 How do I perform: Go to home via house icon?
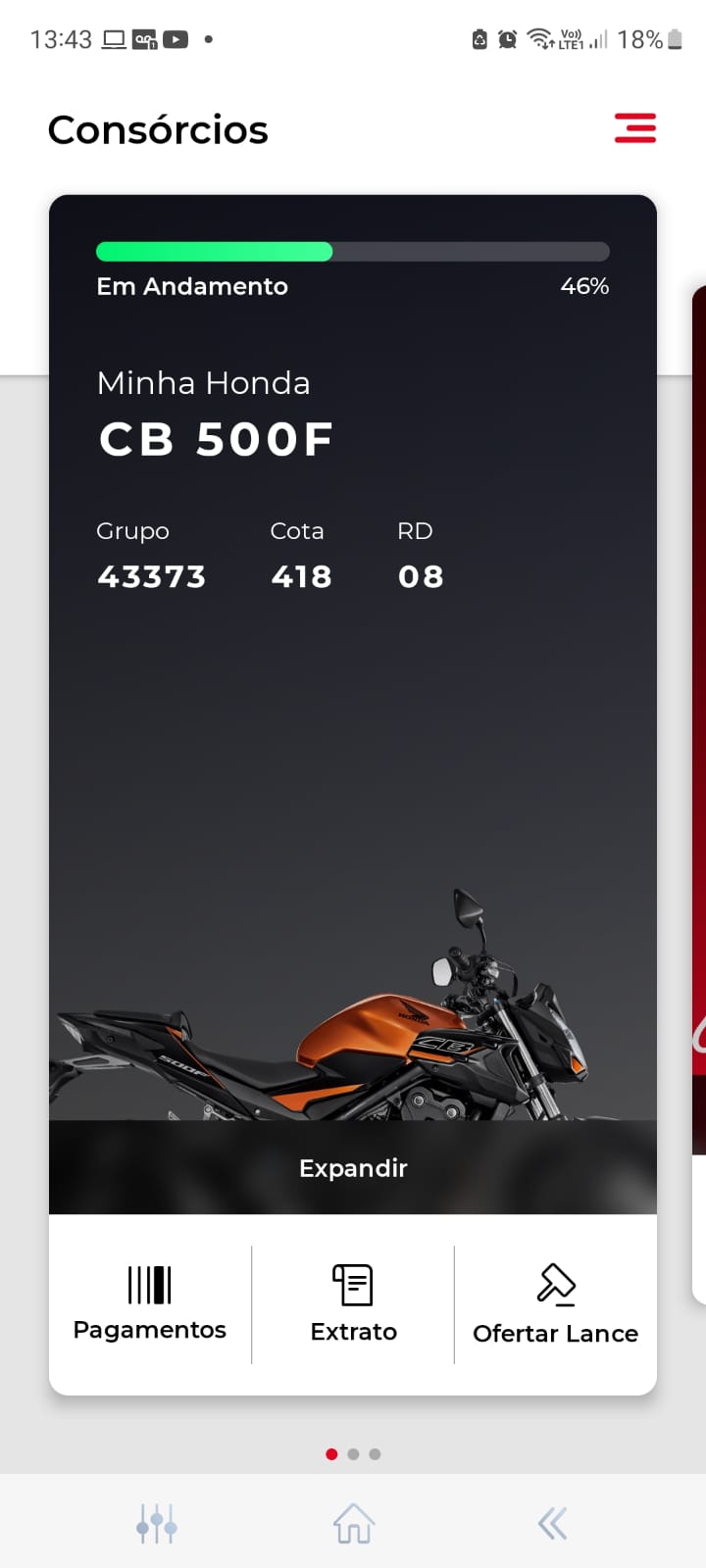354,1524
